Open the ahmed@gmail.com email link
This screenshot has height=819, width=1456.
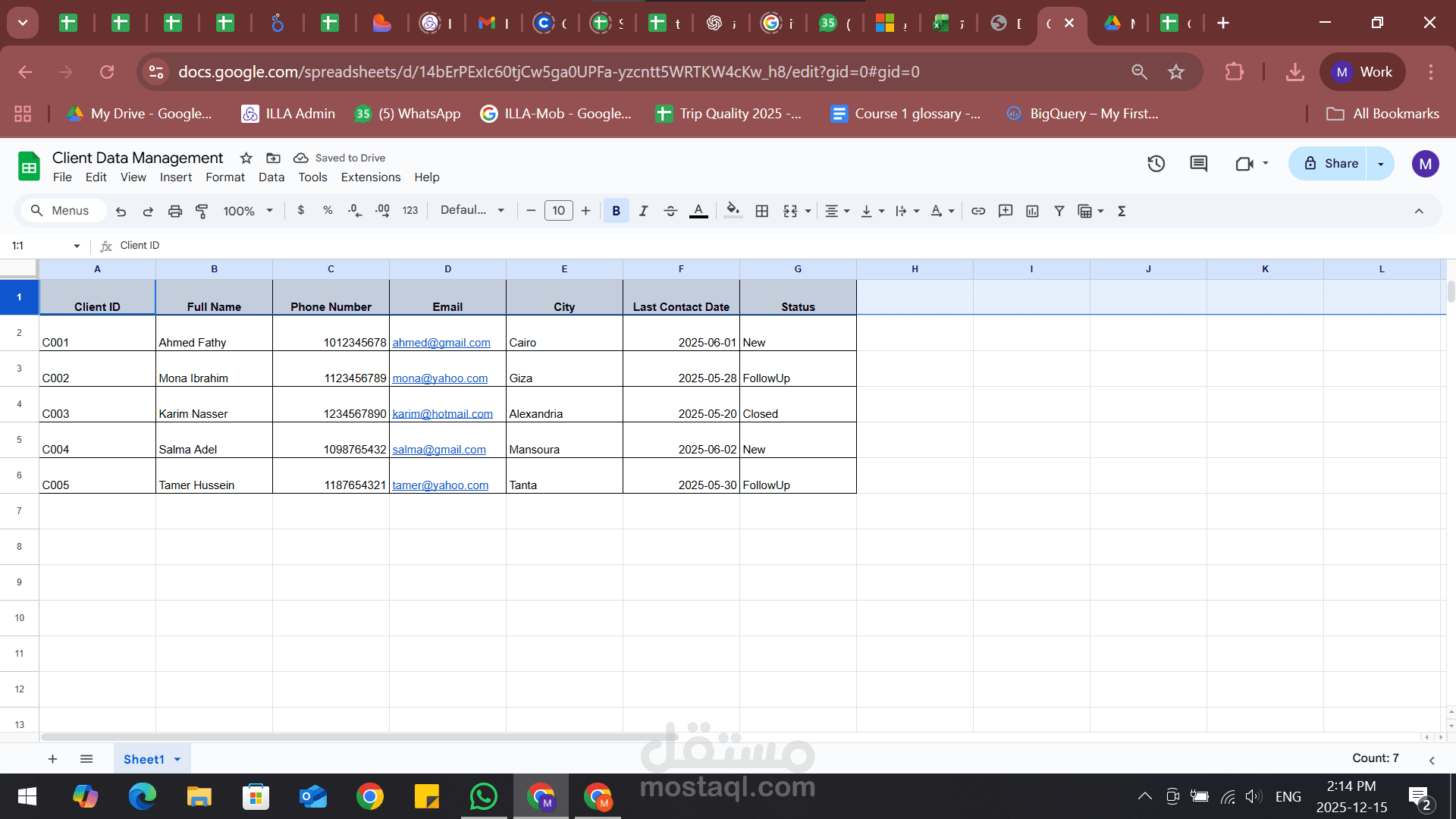coord(441,343)
